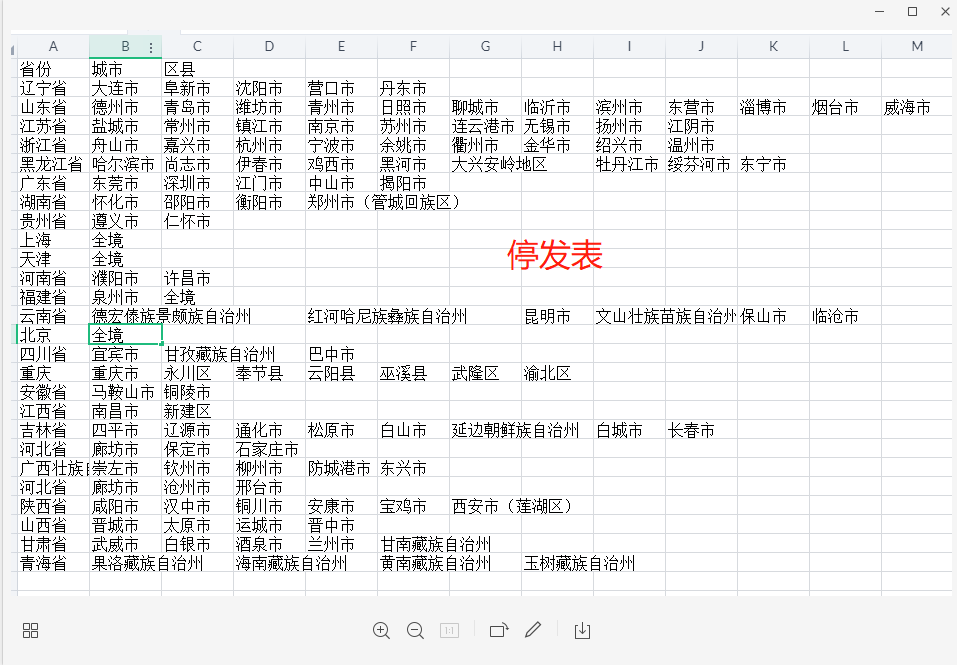Reset image to 1:1 actual size
The height and width of the screenshot is (665, 957).
tap(450, 630)
